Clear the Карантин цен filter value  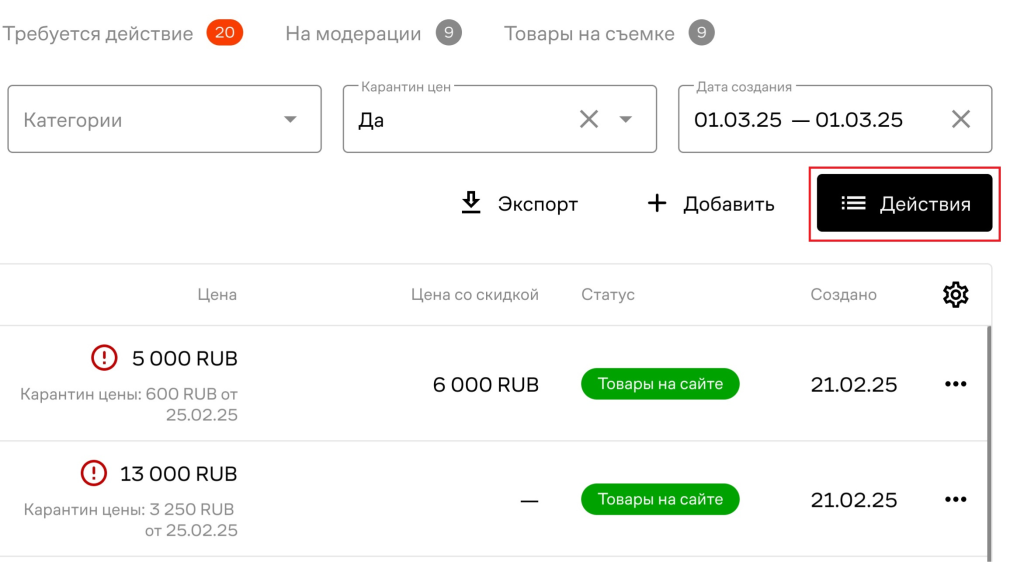[589, 120]
